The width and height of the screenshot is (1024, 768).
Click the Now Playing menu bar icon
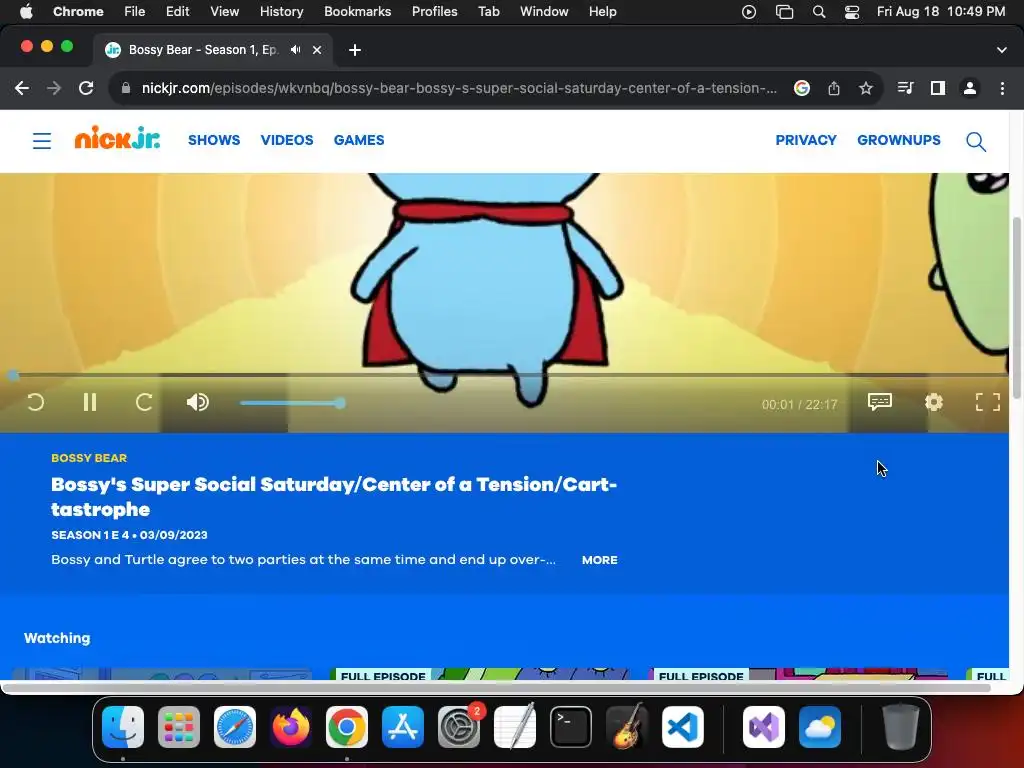click(x=749, y=12)
